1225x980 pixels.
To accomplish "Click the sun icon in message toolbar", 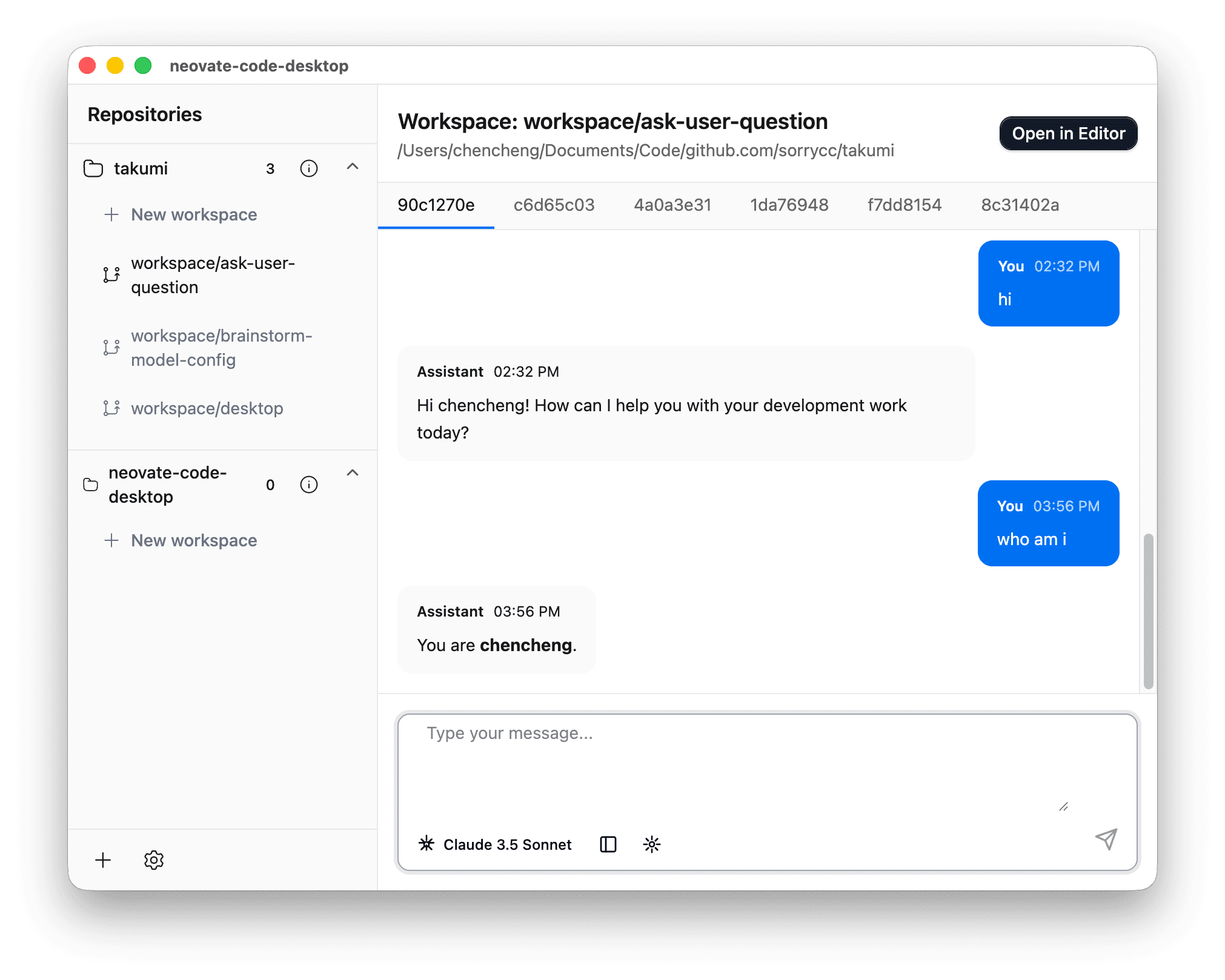I will click(651, 844).
